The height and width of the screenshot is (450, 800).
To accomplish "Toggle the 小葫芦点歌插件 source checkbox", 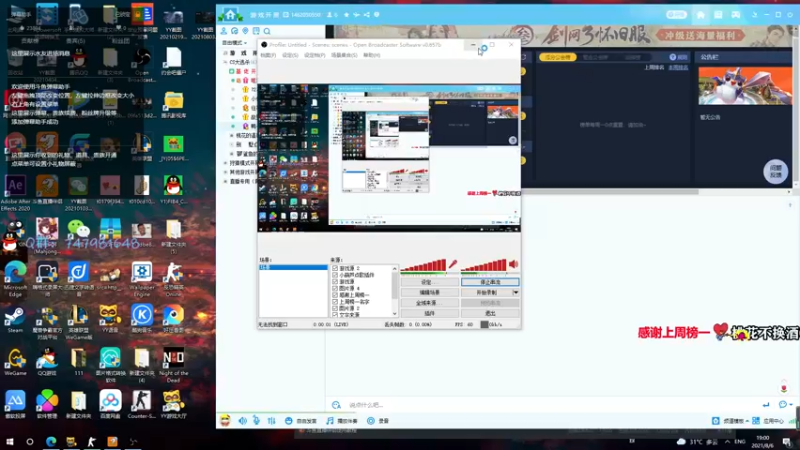I will click(335, 275).
